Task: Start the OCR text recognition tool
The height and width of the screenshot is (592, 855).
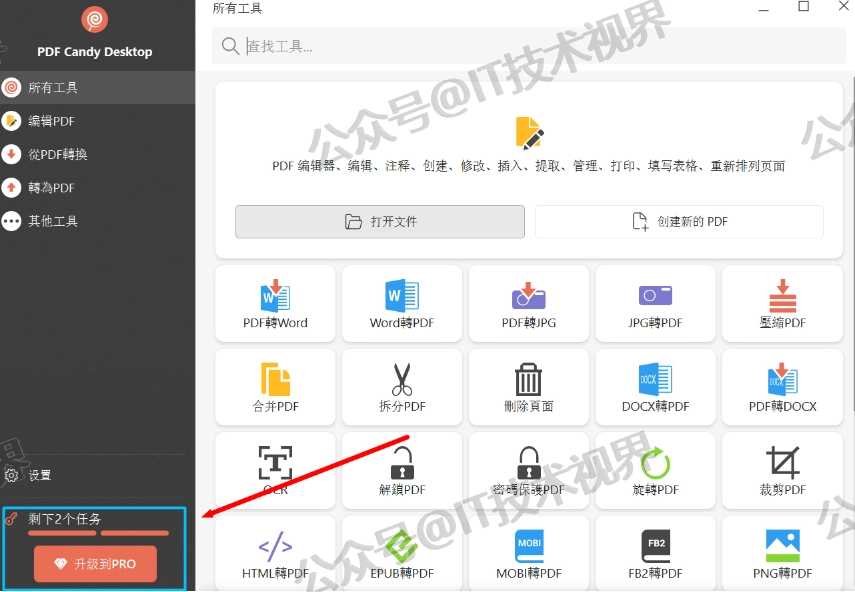Action: pos(275,470)
